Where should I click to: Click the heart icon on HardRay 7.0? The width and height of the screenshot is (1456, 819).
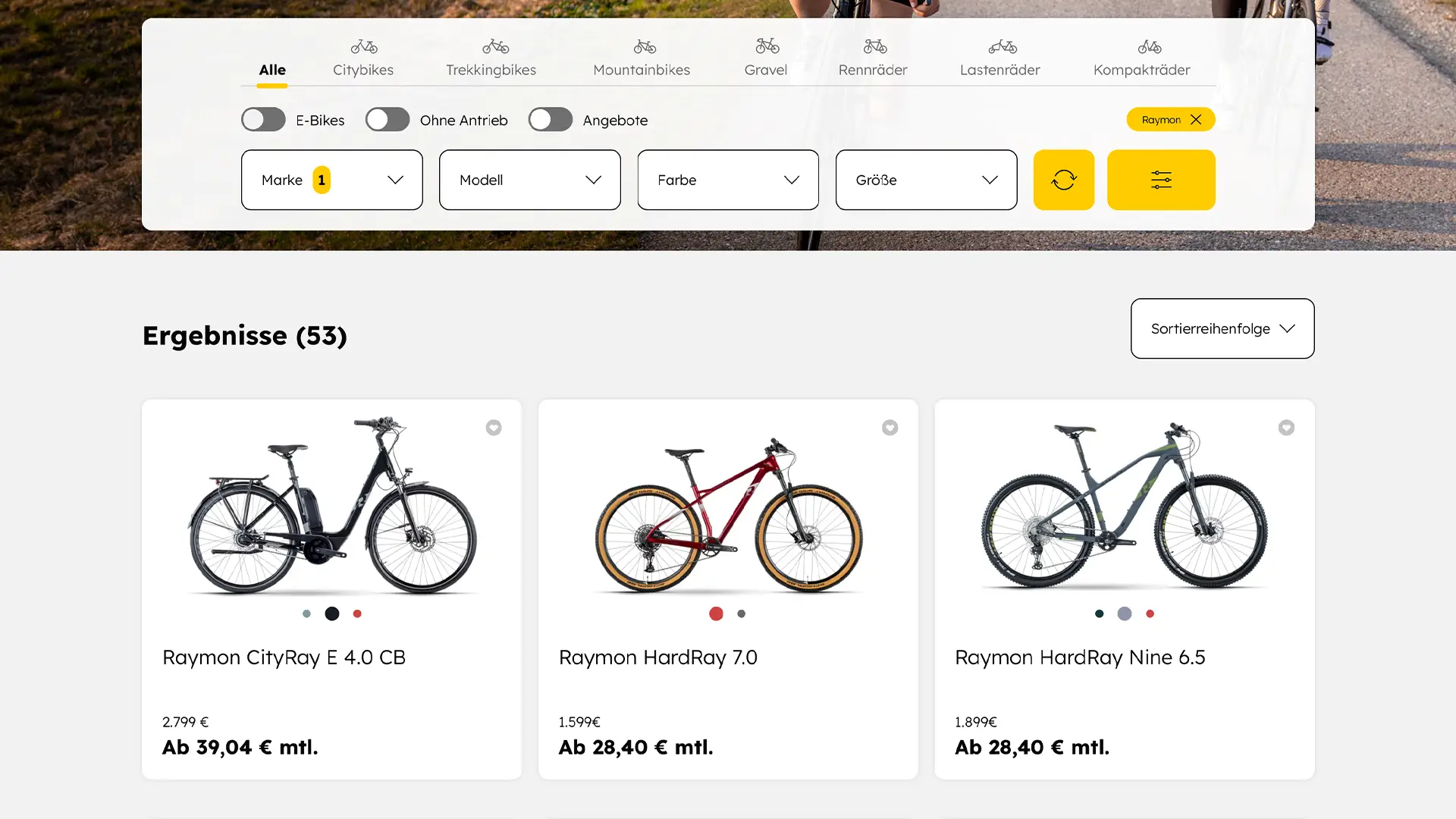[890, 428]
